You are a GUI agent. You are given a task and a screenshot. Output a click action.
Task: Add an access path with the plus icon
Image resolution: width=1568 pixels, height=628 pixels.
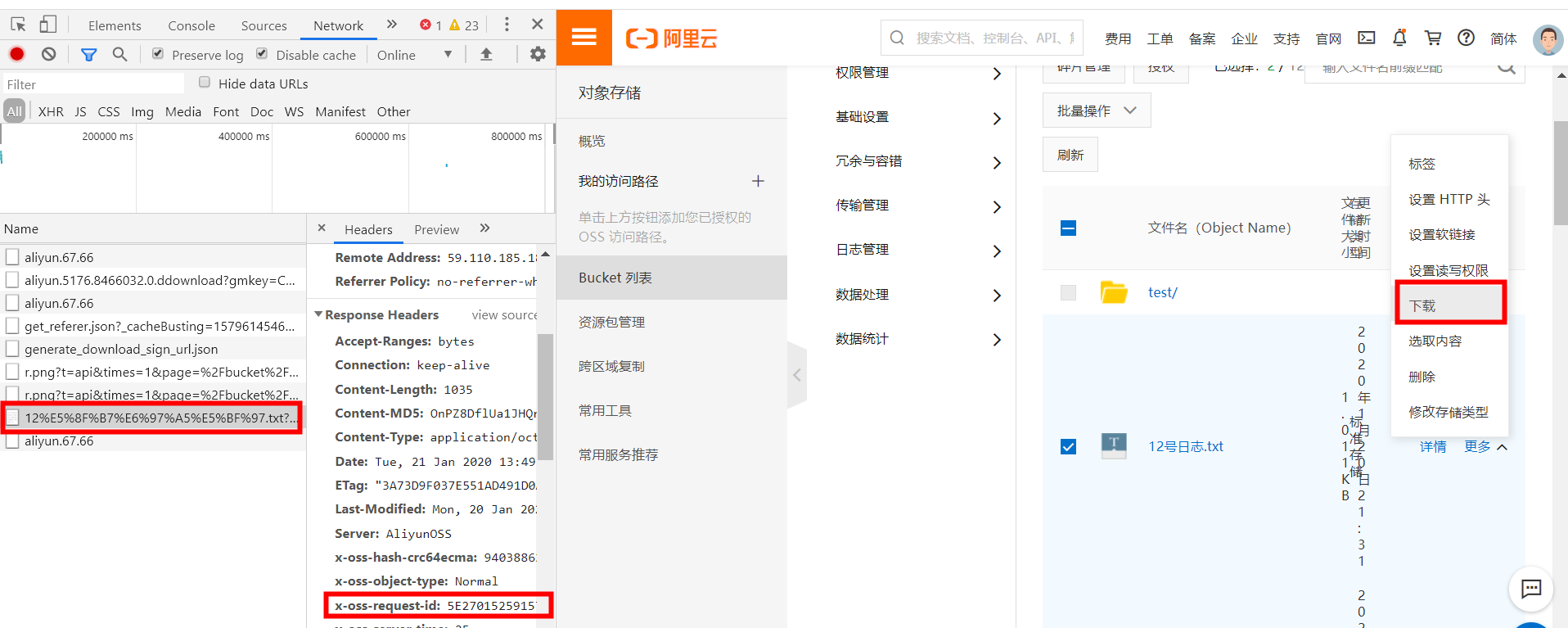[758, 181]
